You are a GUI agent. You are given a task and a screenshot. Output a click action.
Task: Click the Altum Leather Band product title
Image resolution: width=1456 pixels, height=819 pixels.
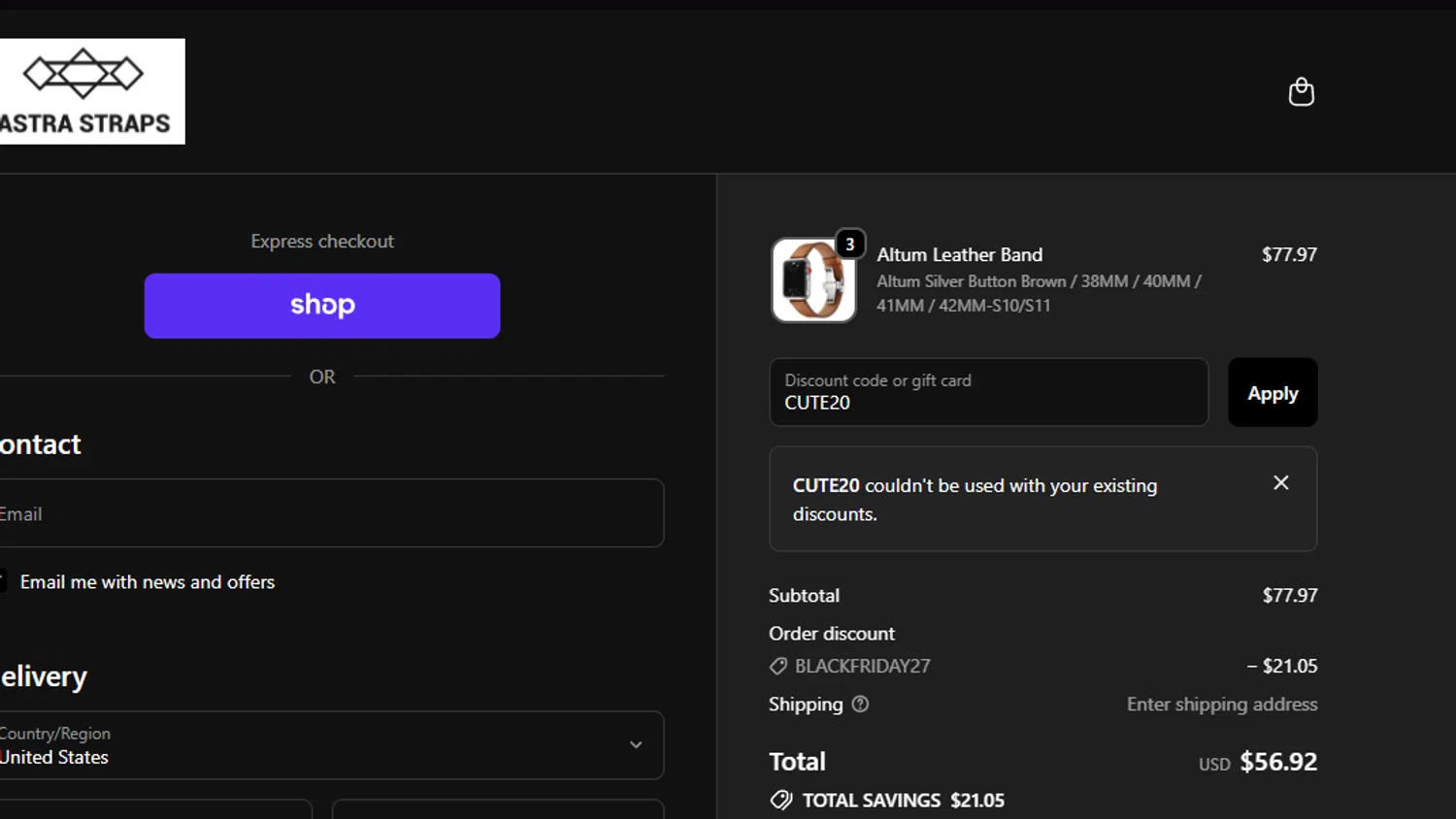(x=960, y=254)
